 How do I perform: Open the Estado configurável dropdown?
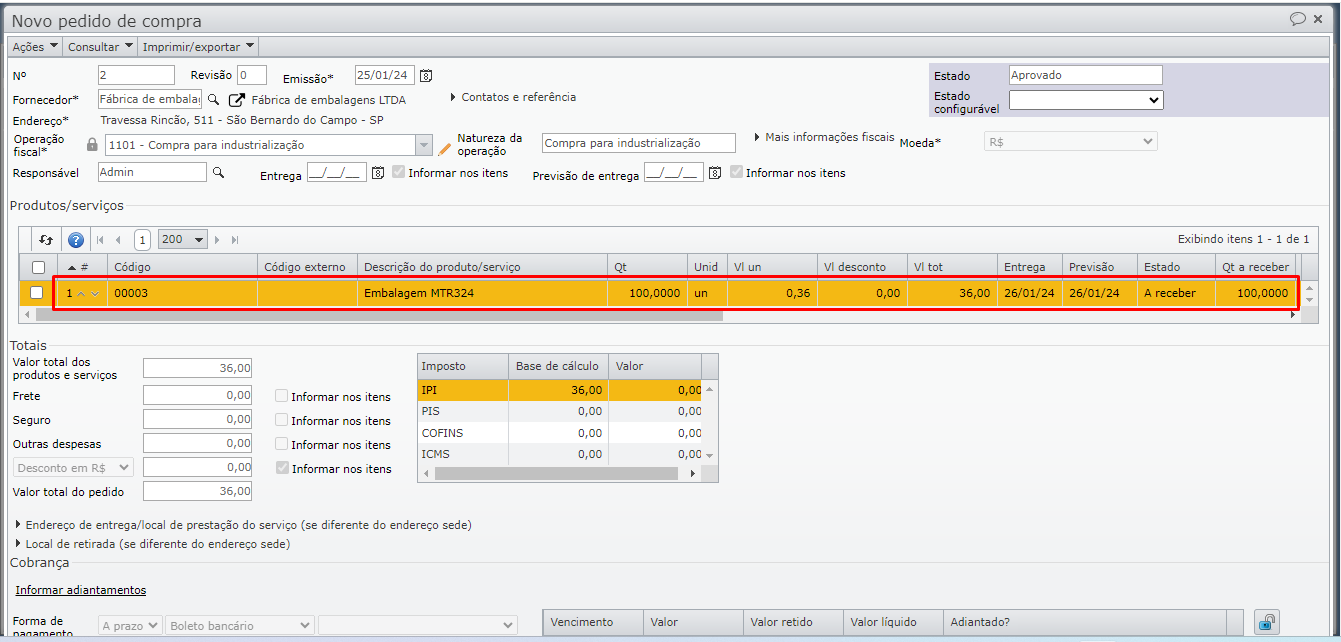pos(1086,100)
